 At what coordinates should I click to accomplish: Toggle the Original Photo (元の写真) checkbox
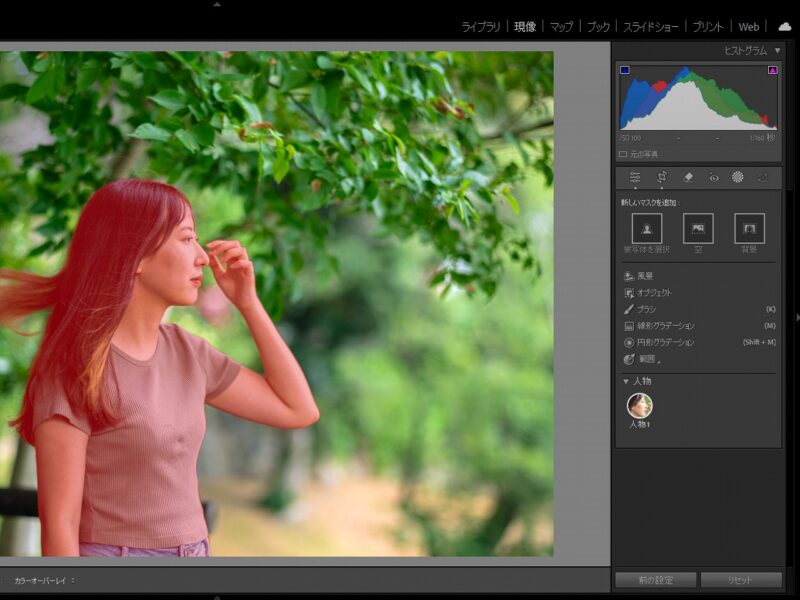[x=624, y=154]
